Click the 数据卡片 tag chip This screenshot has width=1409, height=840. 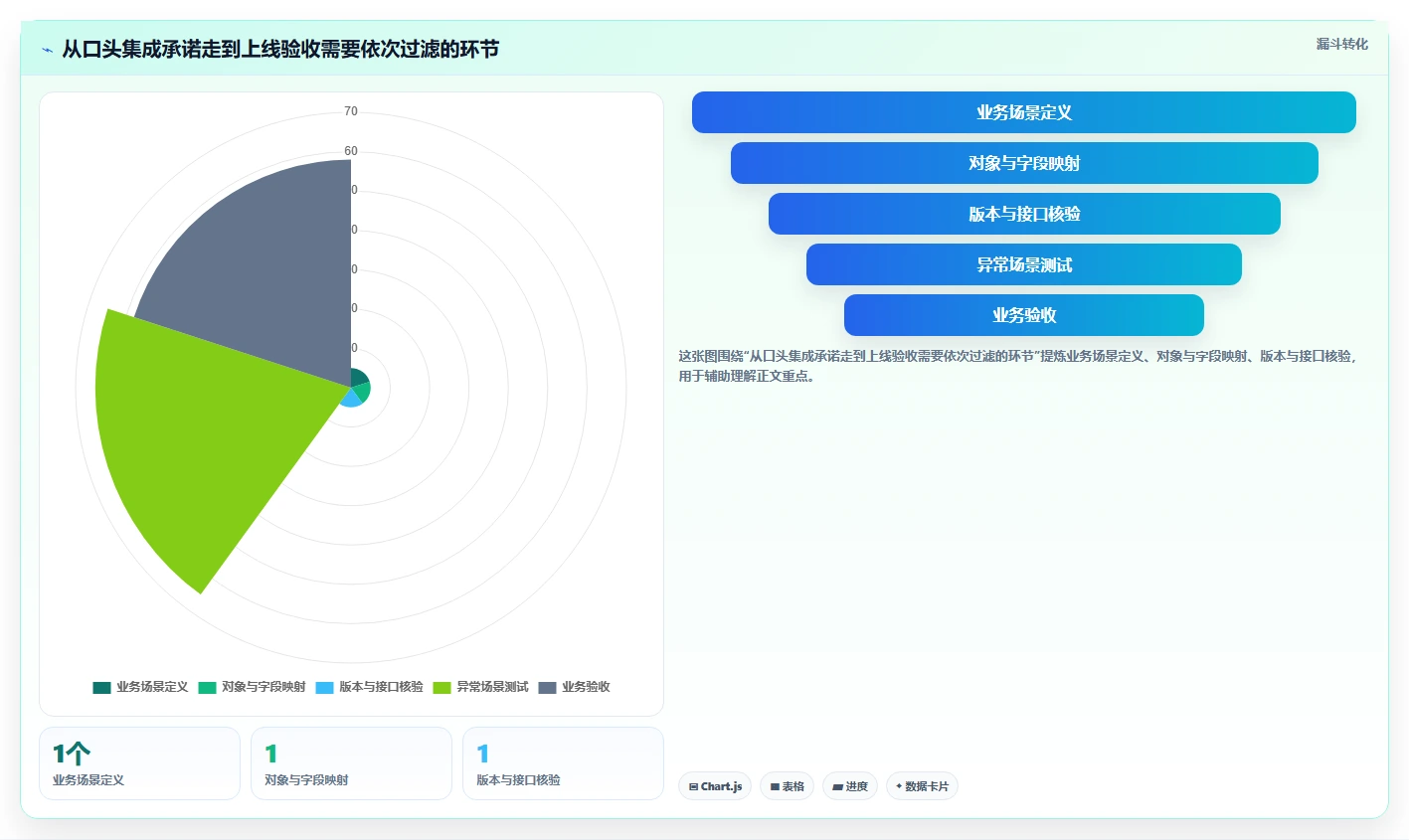point(922,786)
